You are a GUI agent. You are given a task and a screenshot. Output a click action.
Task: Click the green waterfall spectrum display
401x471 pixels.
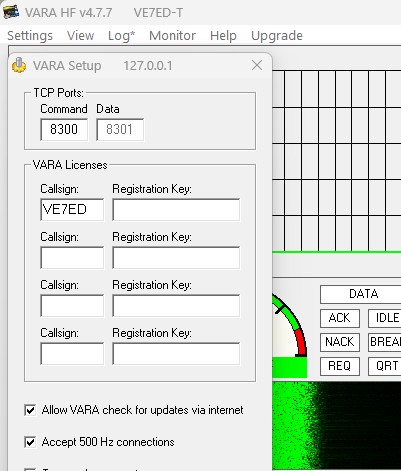coord(337,426)
